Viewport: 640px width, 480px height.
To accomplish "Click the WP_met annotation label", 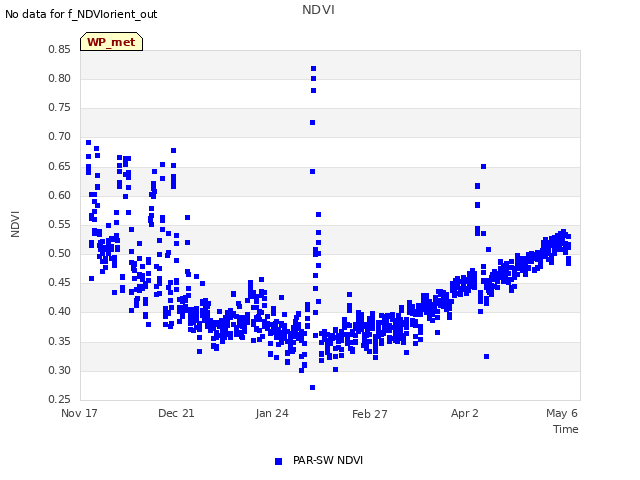I will tap(111, 42).
